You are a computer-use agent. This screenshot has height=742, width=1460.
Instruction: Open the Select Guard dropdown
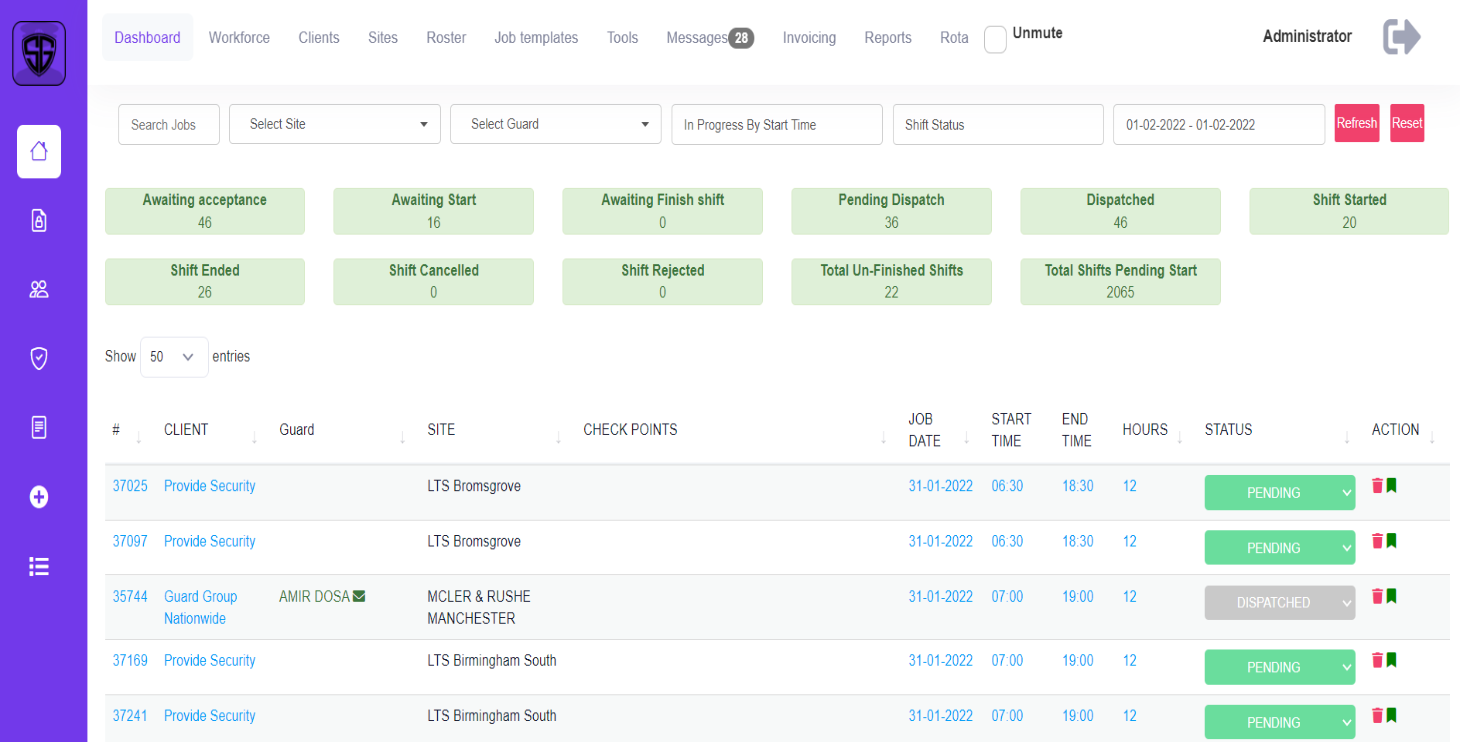coord(556,124)
